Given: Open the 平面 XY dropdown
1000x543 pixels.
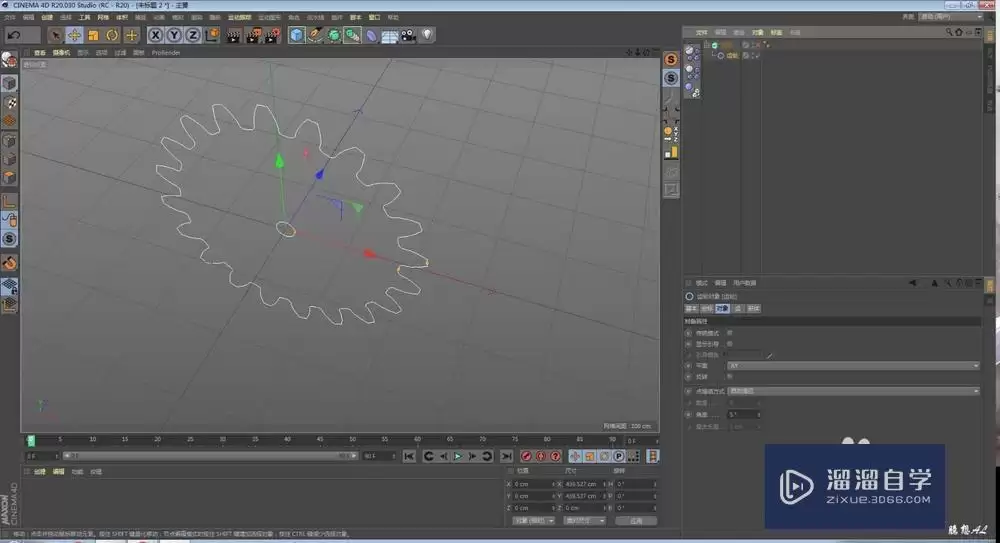Looking at the screenshot, I should point(853,366).
